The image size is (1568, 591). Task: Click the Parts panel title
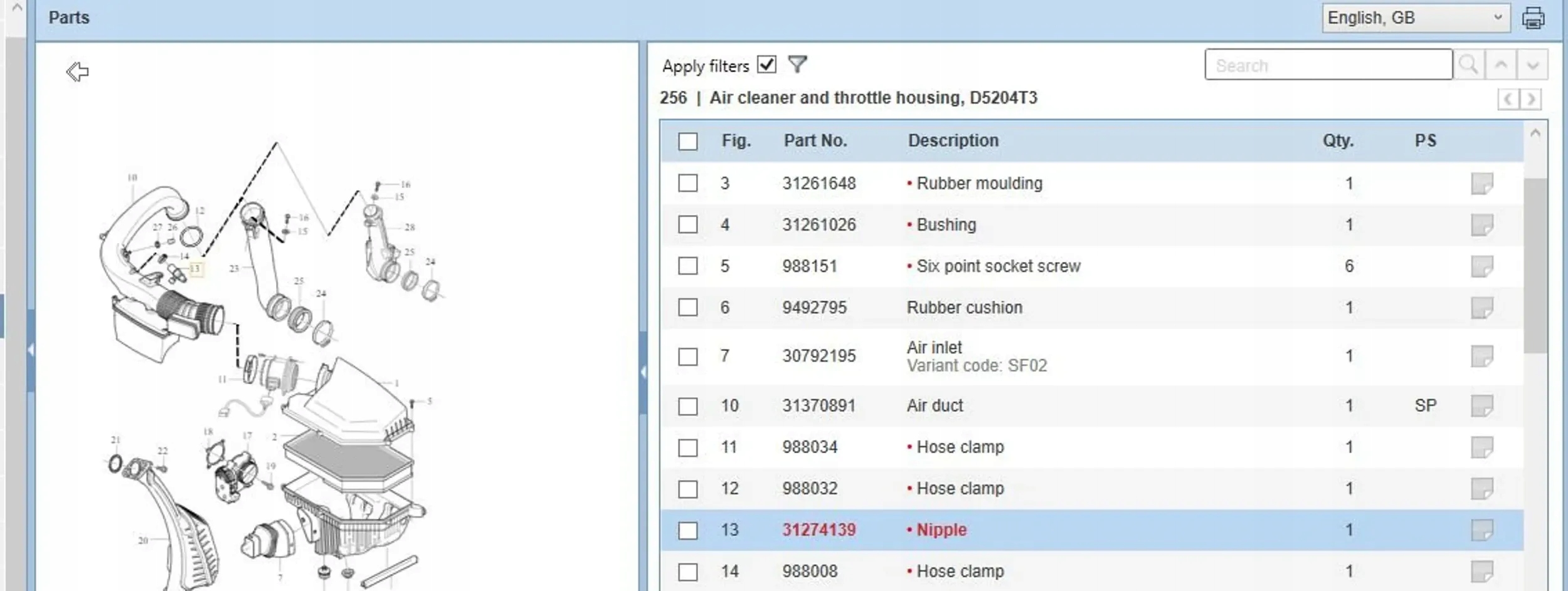click(x=69, y=18)
